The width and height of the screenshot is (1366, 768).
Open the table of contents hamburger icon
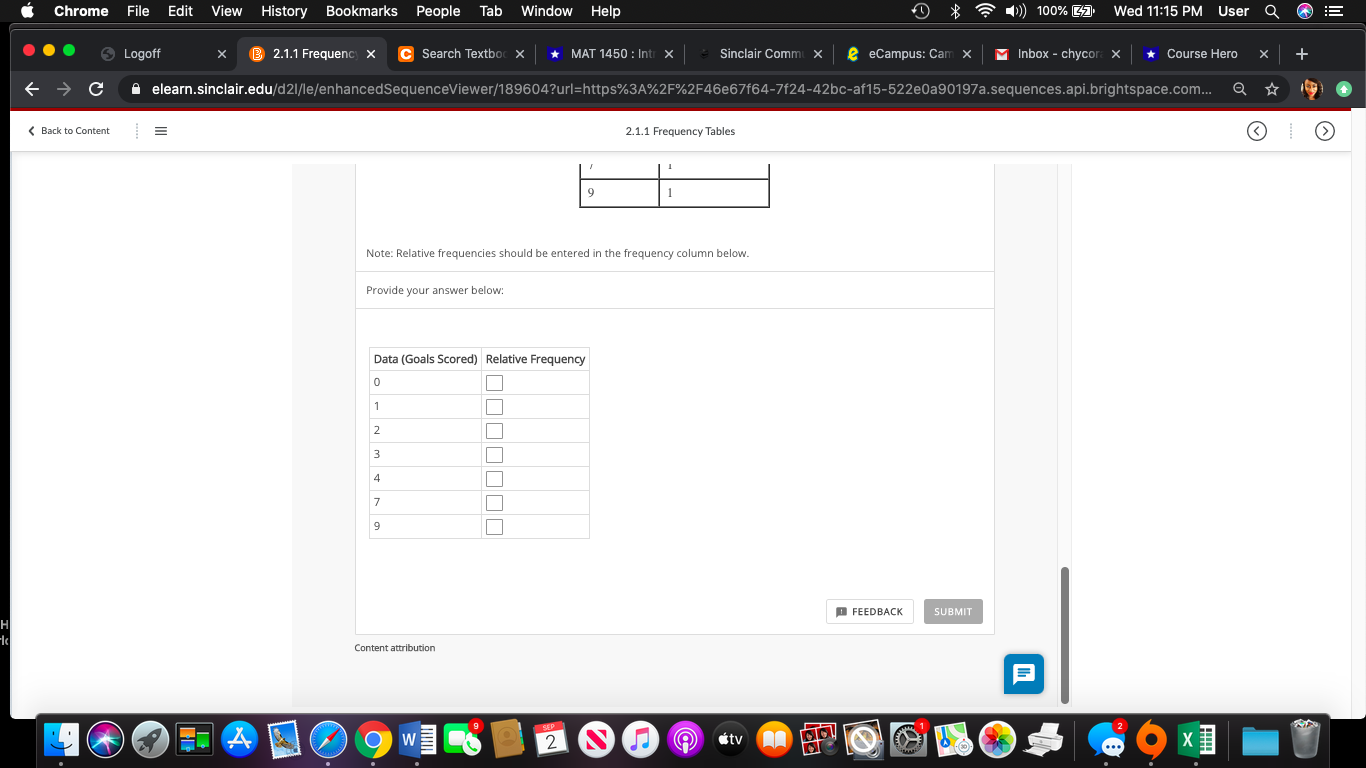coord(161,131)
